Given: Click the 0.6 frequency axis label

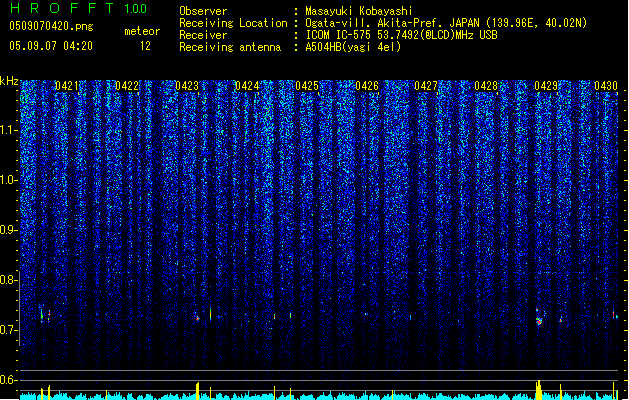Looking at the screenshot, I should coord(9,380).
